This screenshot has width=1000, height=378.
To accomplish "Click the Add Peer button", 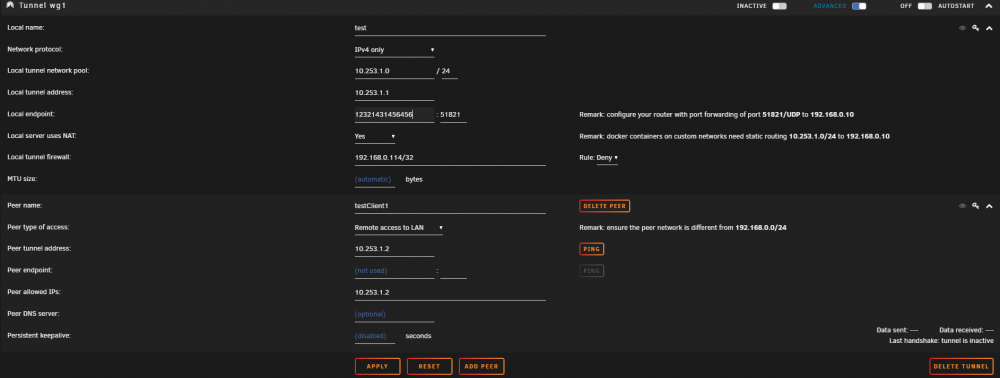I will 482,367.
